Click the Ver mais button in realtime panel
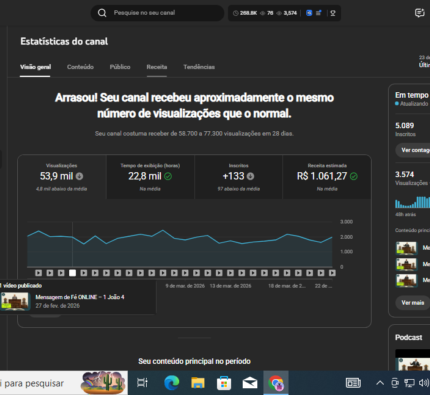 413,303
